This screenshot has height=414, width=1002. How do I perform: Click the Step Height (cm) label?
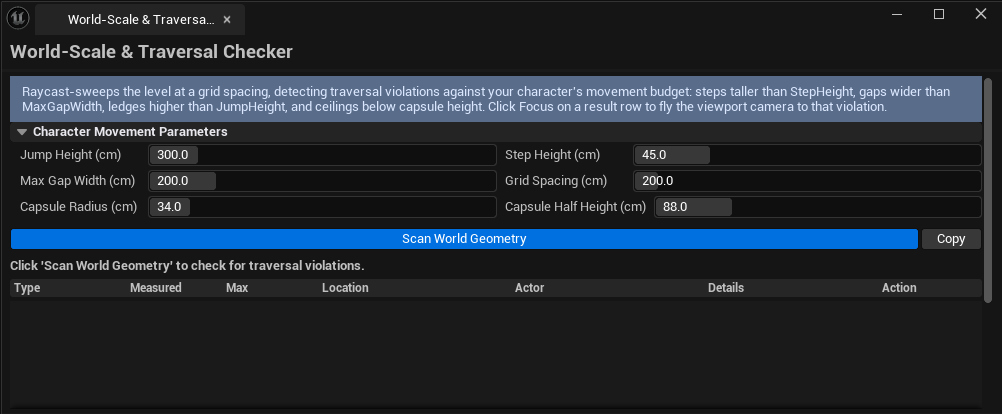coord(552,155)
